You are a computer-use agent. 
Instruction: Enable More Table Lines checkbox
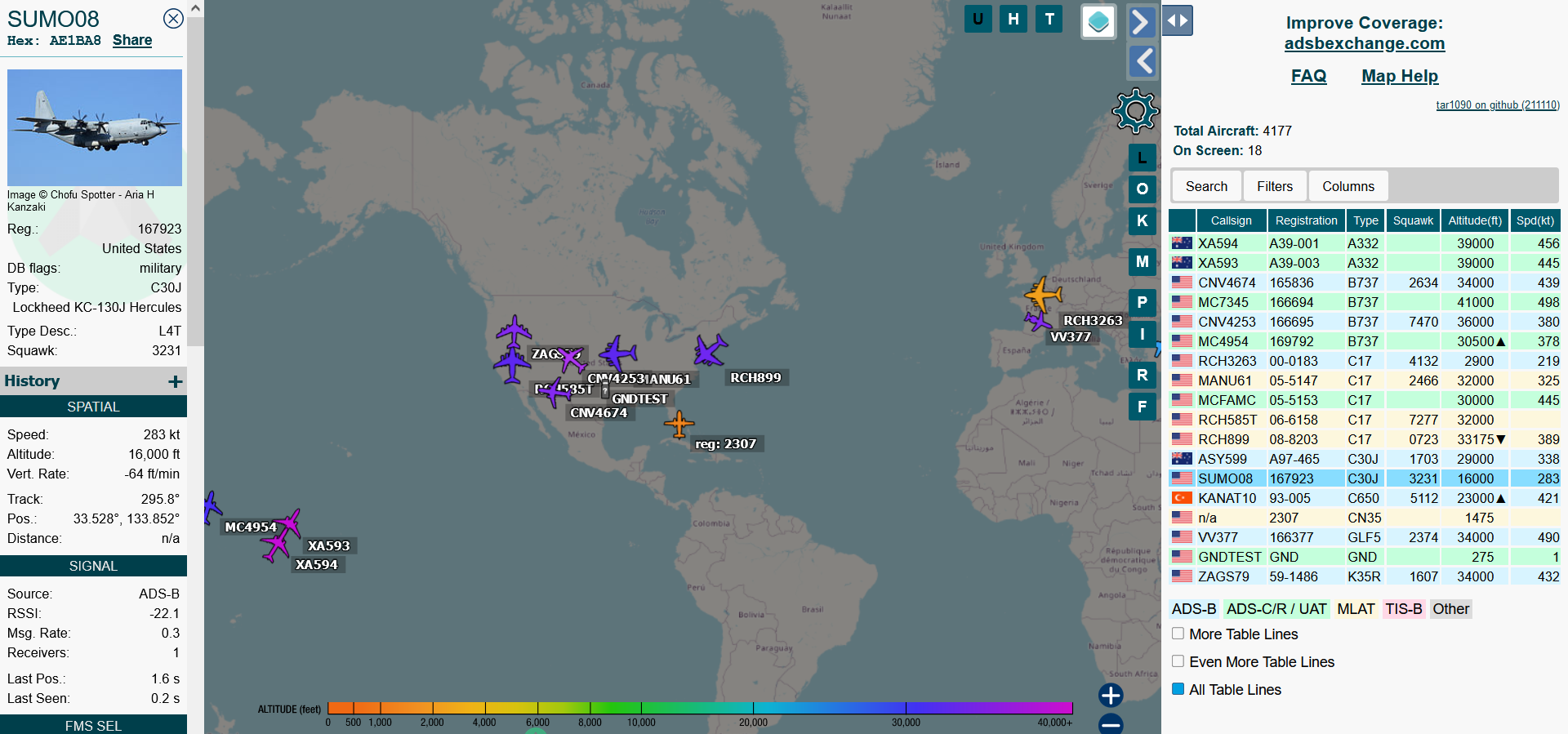pyautogui.click(x=1178, y=634)
